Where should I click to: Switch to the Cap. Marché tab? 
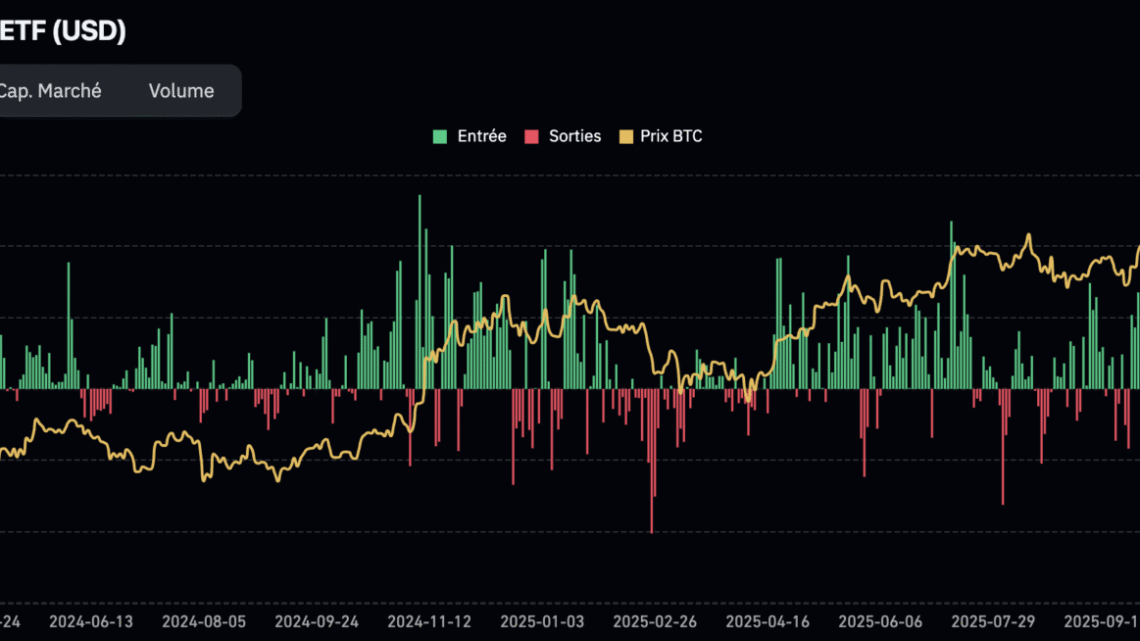coord(51,90)
